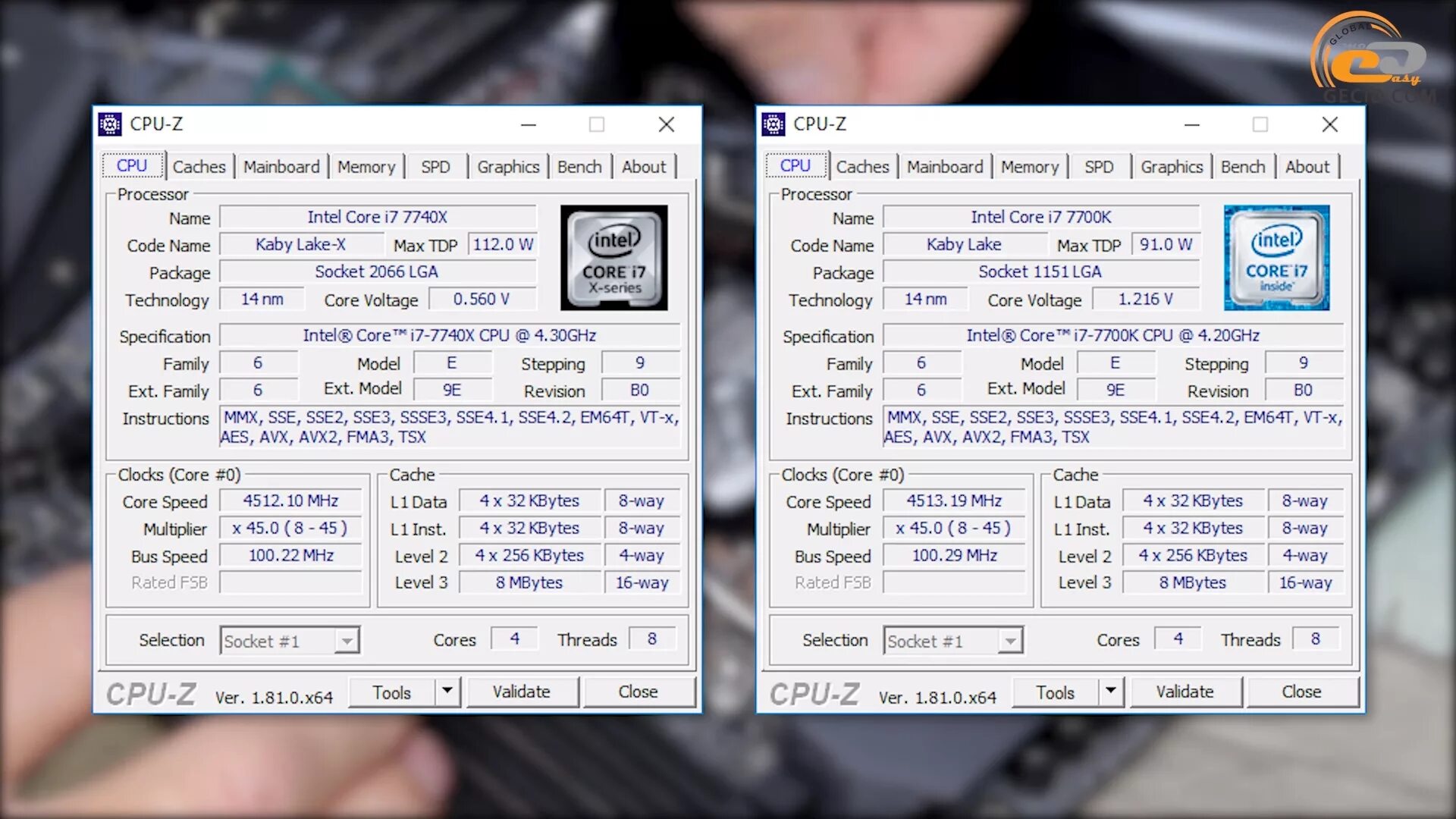Open Tools dropdown arrow in left window
This screenshot has width=1456, height=819.
point(447,691)
